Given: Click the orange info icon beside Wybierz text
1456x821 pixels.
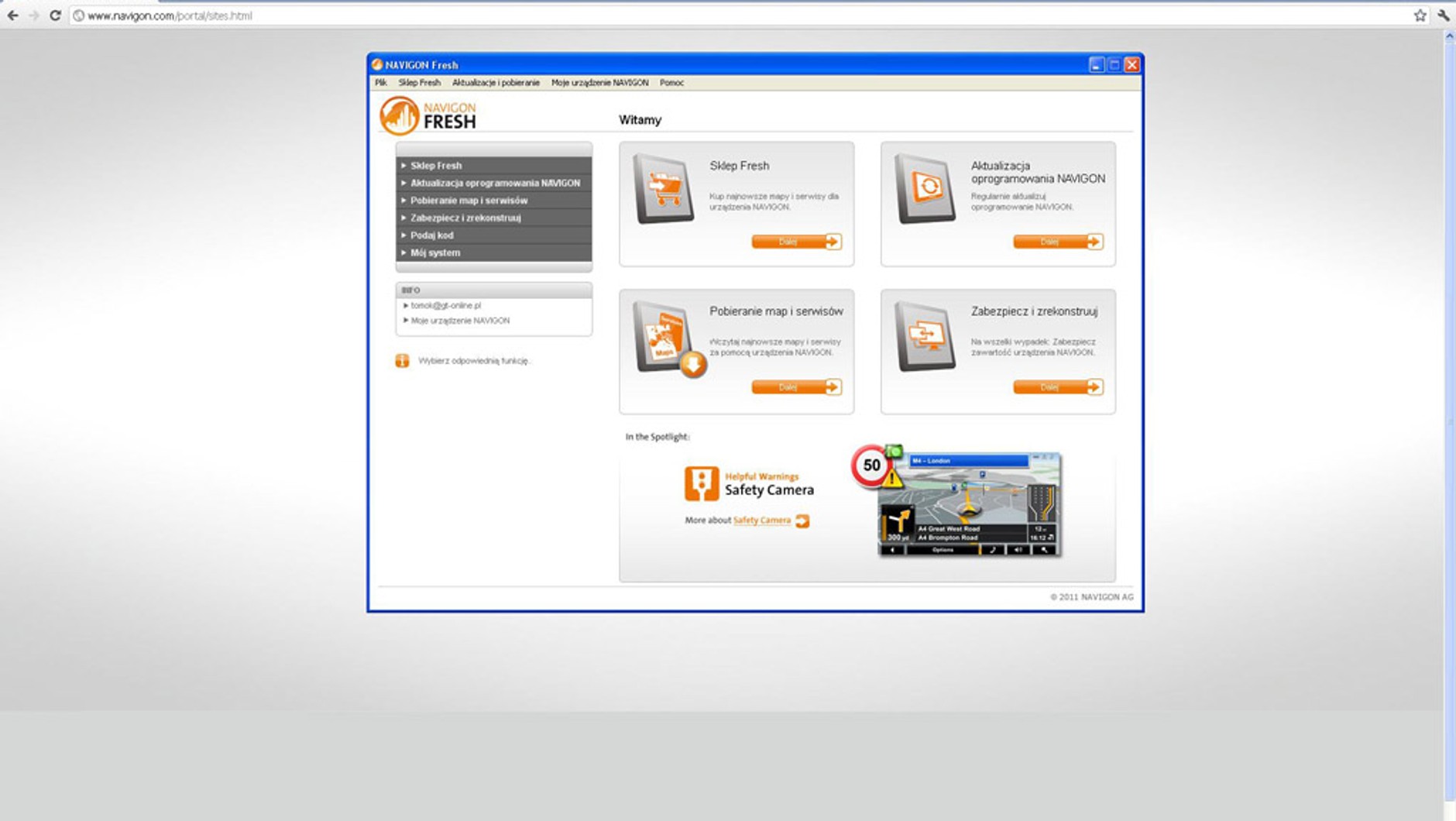Looking at the screenshot, I should tap(402, 361).
